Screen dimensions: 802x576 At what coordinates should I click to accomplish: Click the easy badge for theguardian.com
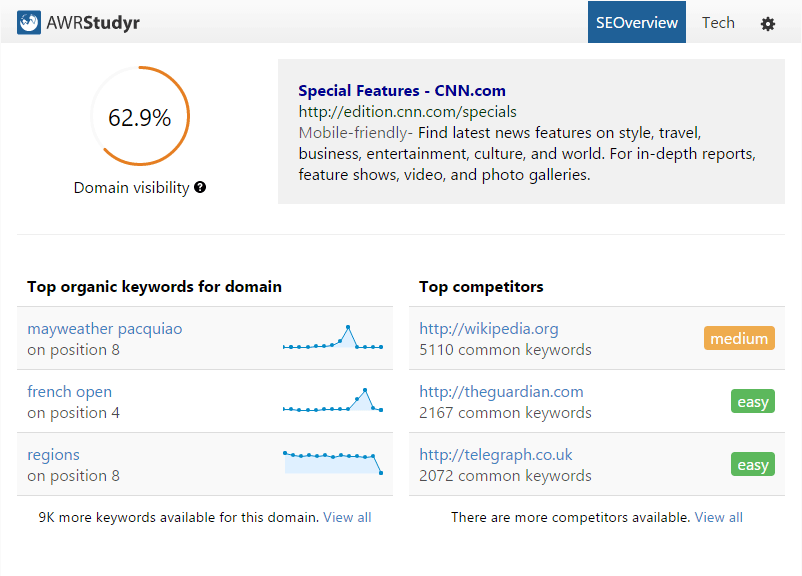(752, 401)
